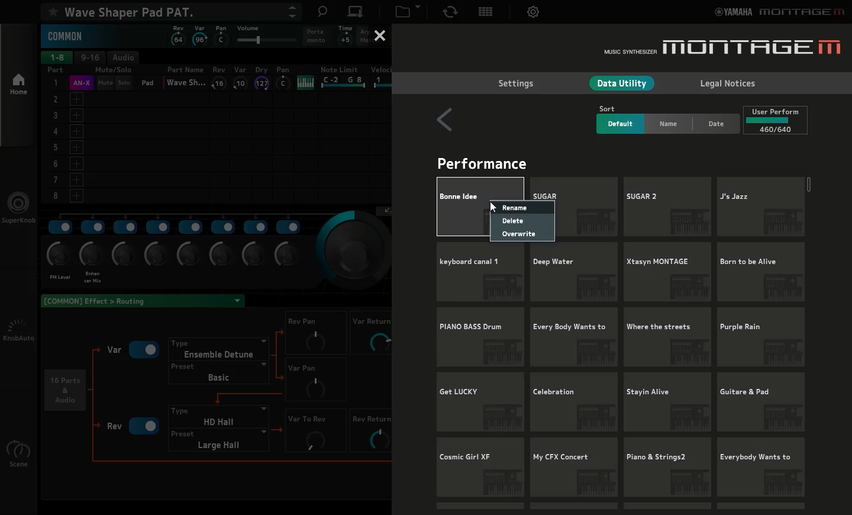Click the search magnifier icon
The width and height of the screenshot is (852, 515).
click(x=323, y=12)
